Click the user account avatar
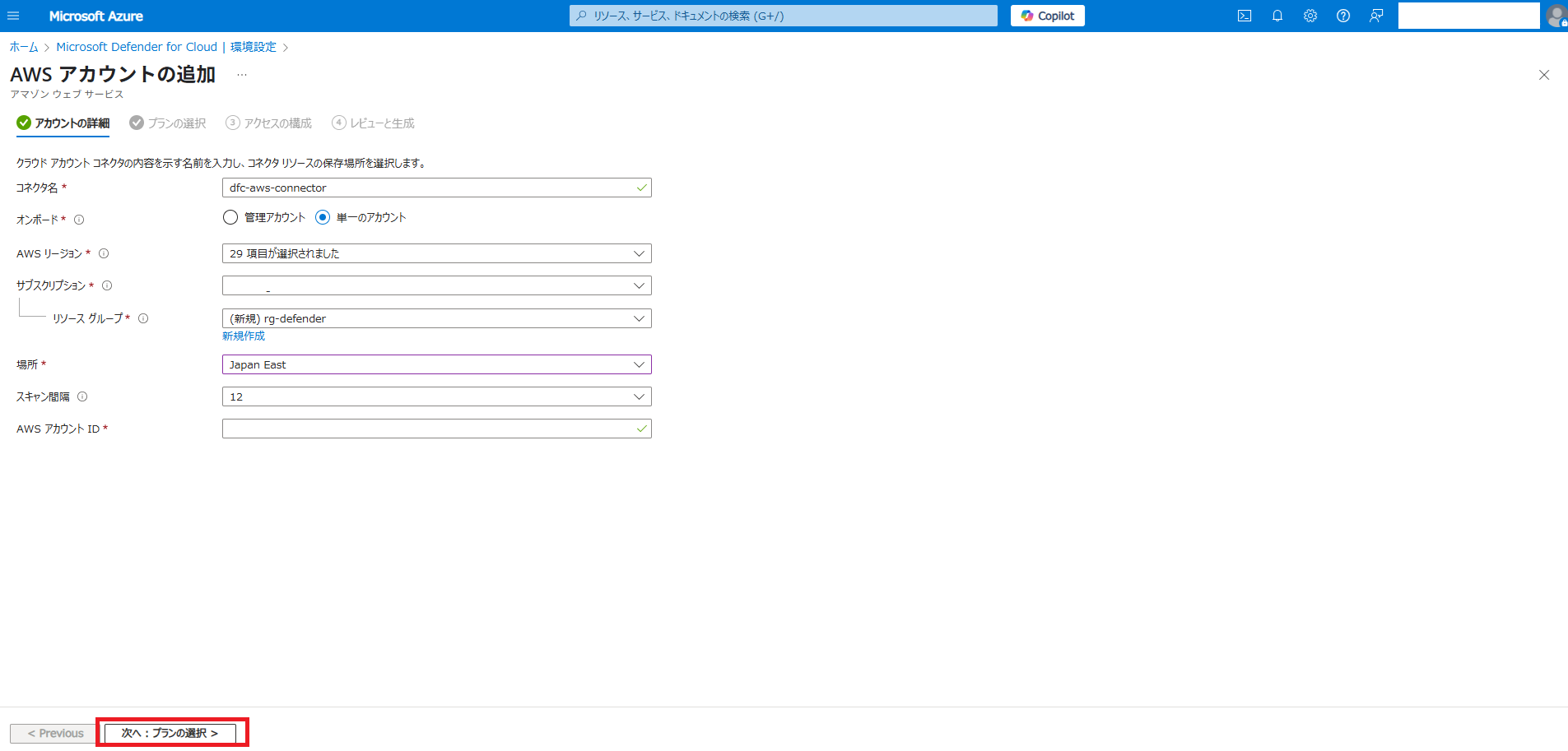 [1556, 16]
